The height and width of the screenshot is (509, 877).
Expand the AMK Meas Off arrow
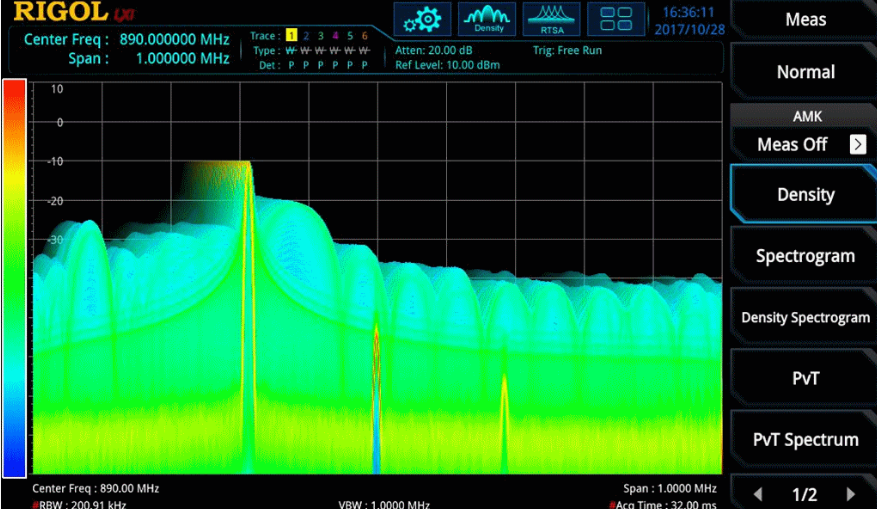pos(857,144)
